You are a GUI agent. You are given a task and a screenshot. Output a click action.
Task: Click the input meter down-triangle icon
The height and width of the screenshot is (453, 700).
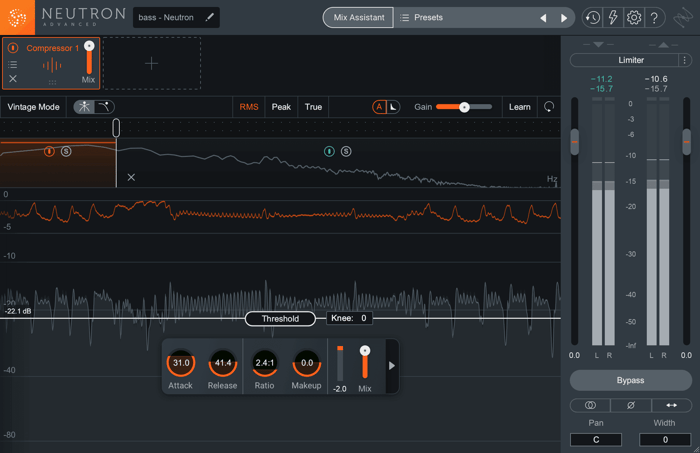point(599,45)
